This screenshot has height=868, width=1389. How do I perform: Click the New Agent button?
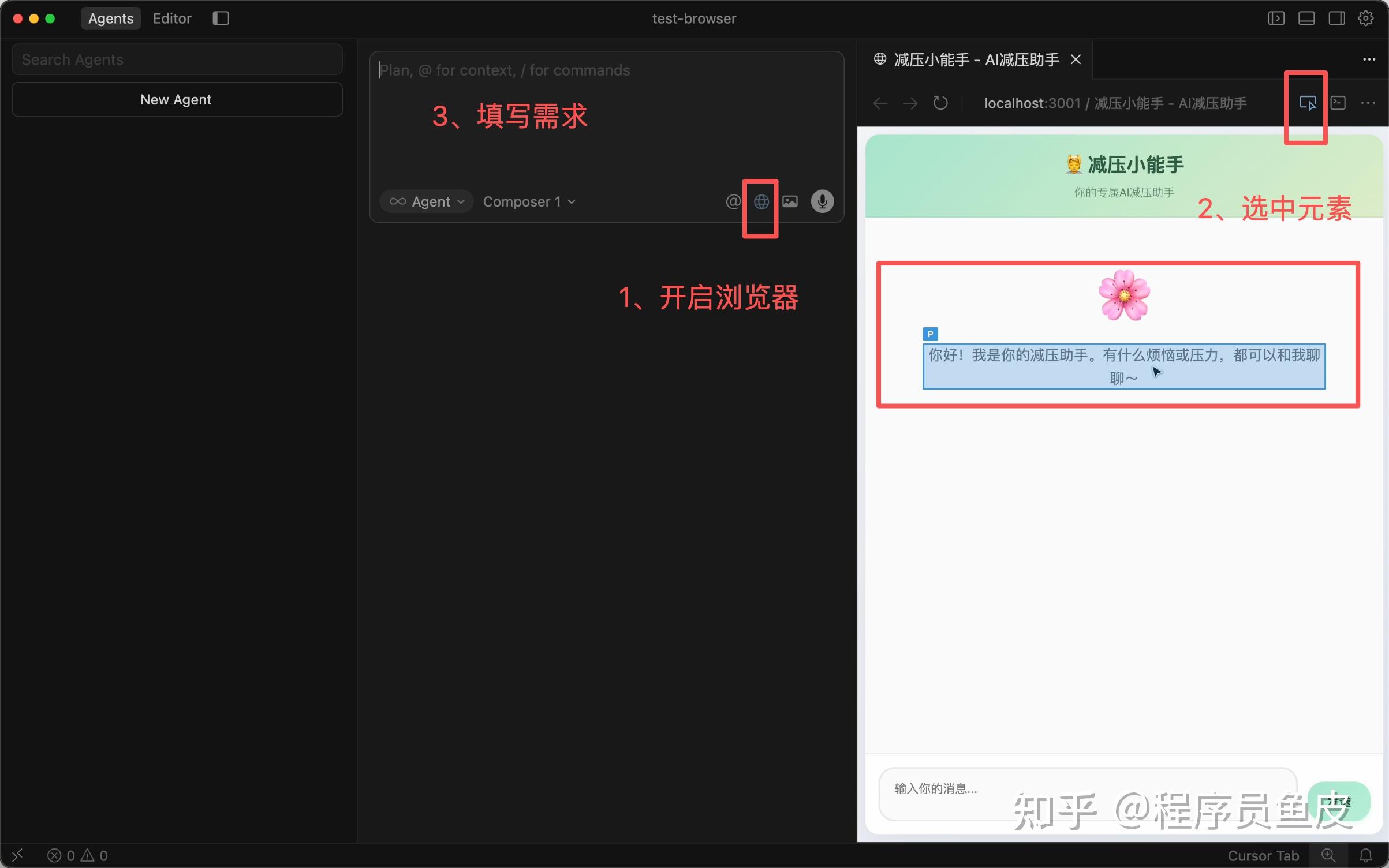[x=177, y=100]
